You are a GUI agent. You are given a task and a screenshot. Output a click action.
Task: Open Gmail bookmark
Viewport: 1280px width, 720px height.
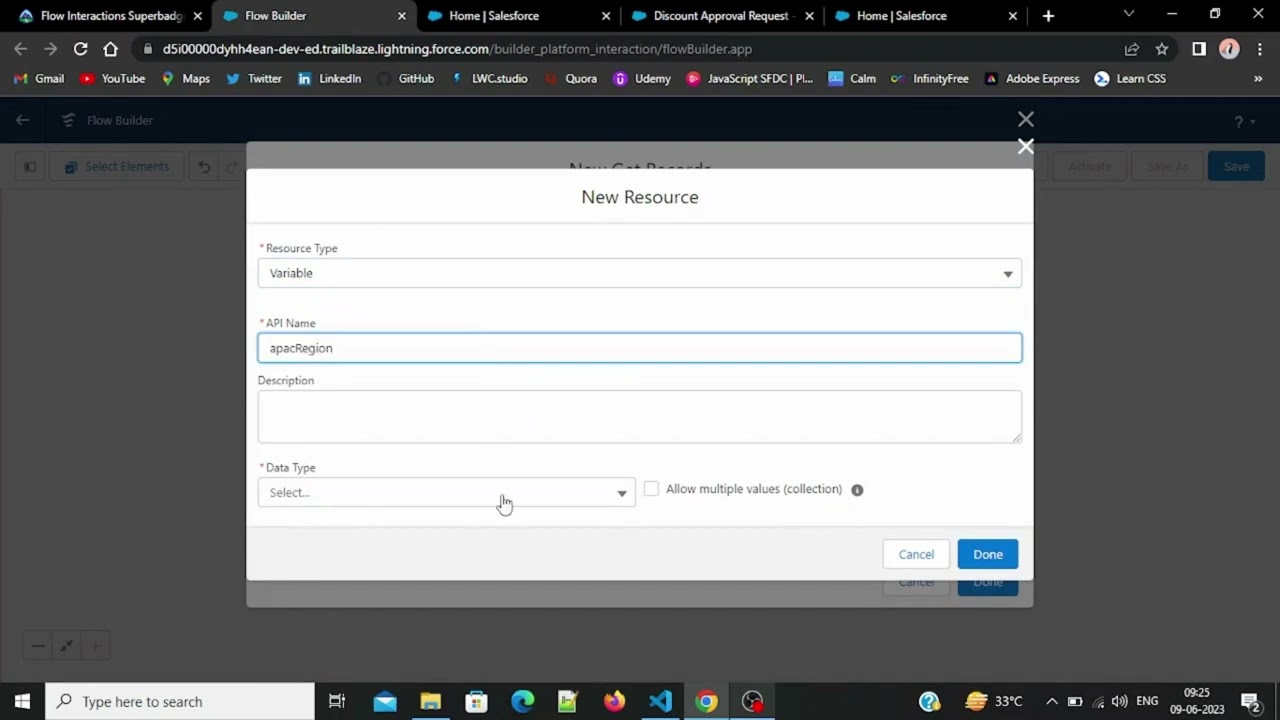pos(39,79)
